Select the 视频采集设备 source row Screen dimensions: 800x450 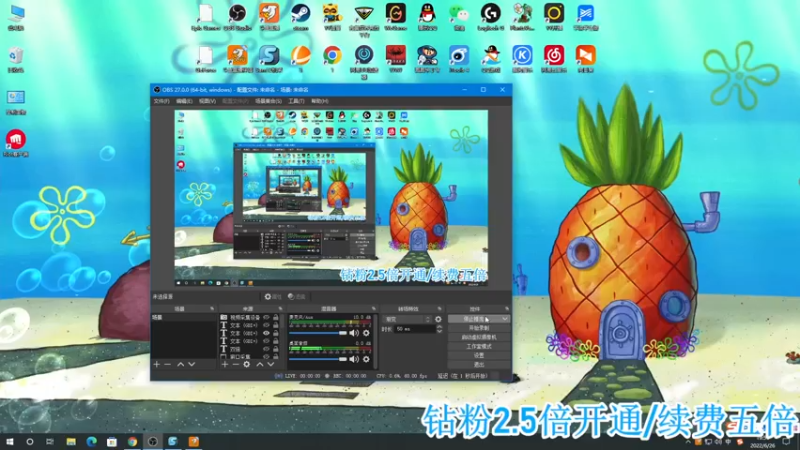click(249, 317)
